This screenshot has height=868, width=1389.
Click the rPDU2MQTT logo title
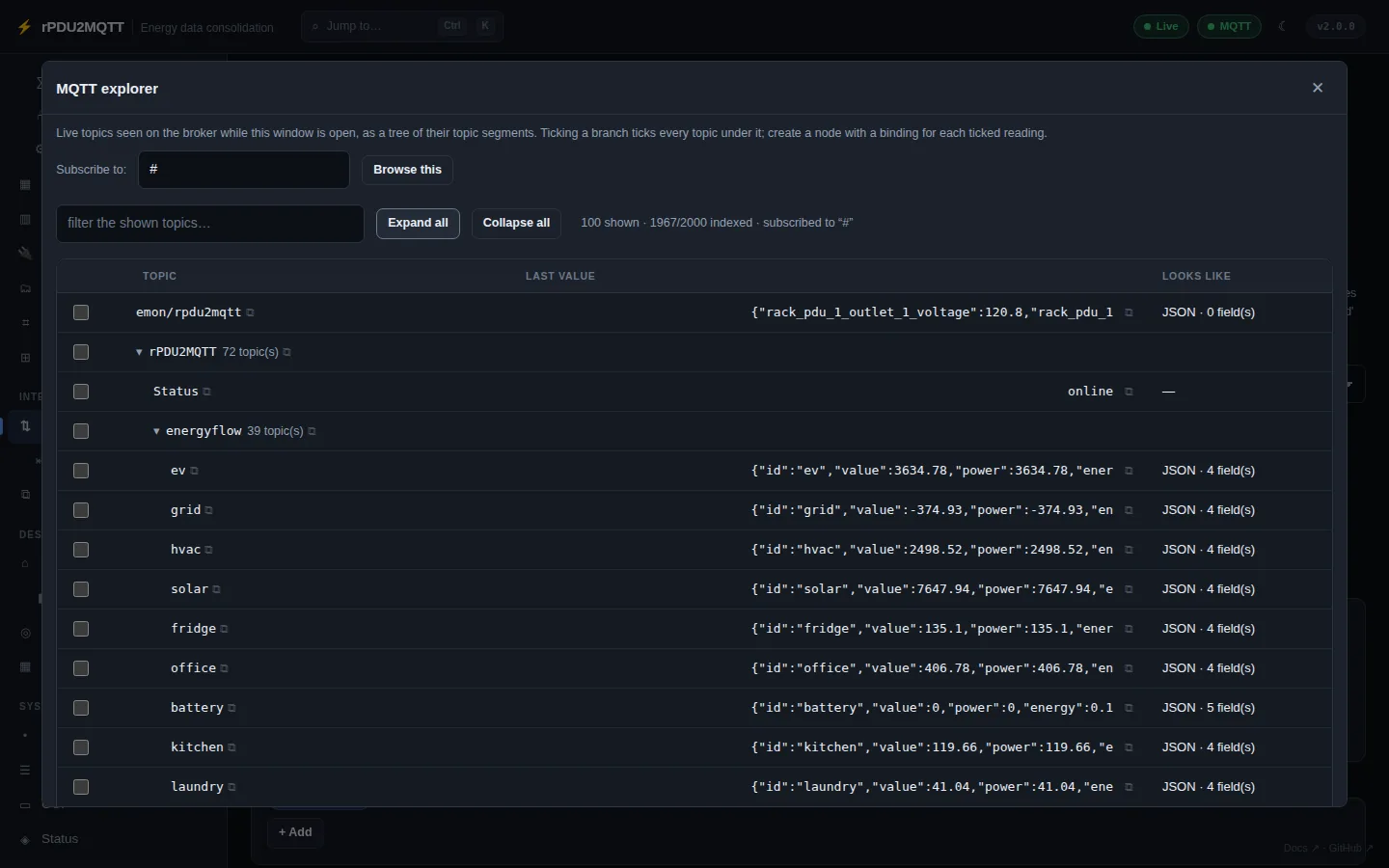click(x=83, y=27)
